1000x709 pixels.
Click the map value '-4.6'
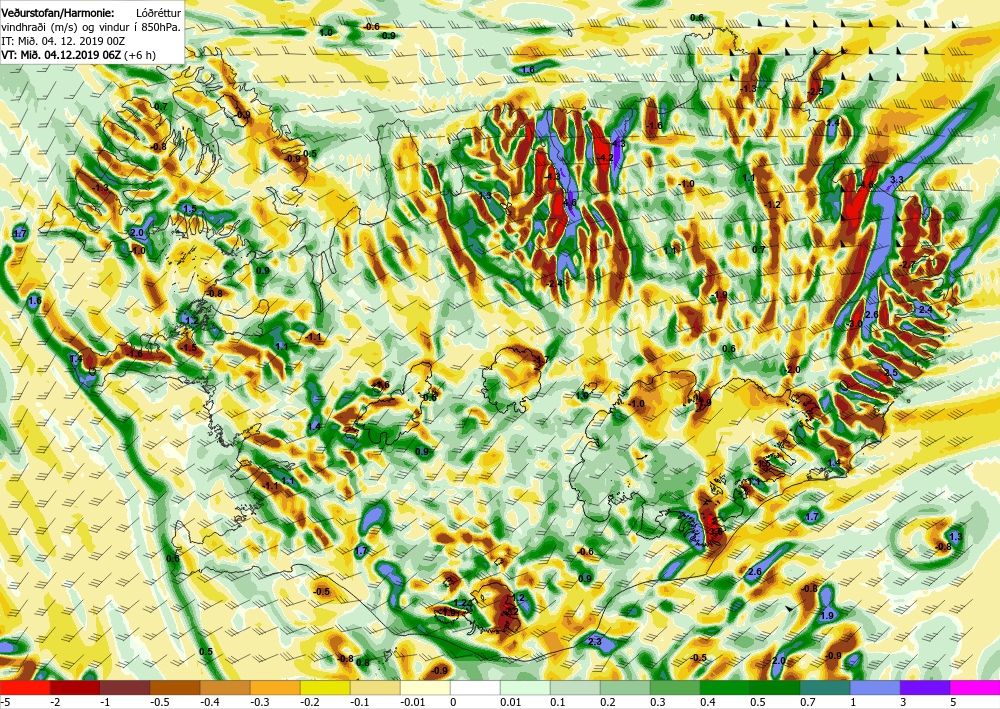coord(867,185)
